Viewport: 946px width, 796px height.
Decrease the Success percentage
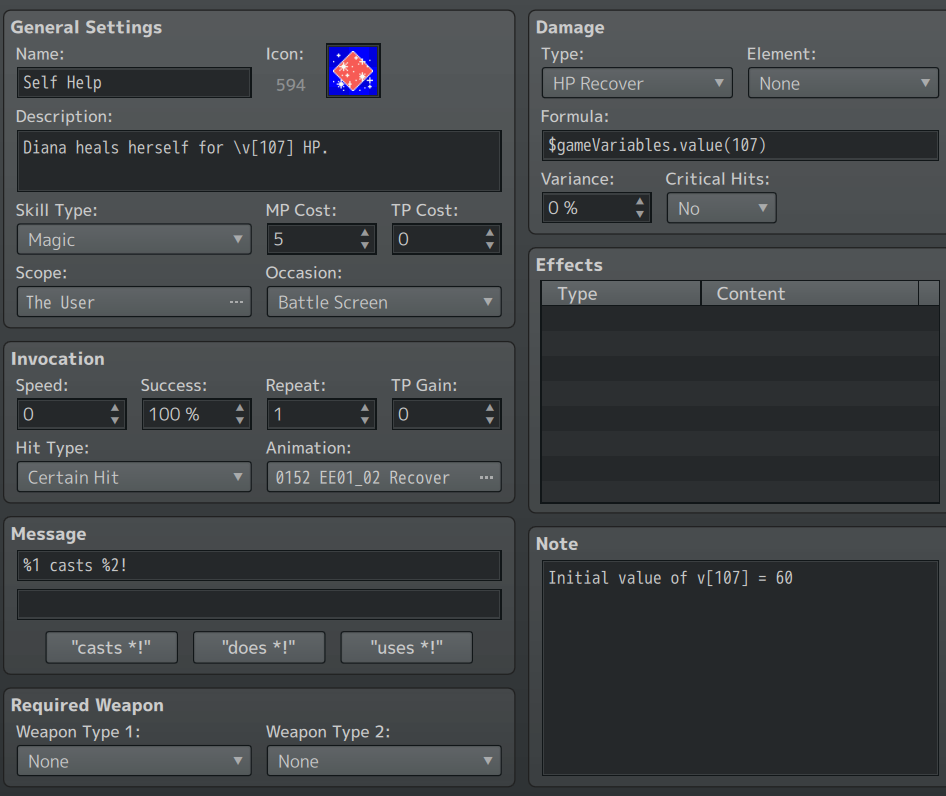click(240, 421)
